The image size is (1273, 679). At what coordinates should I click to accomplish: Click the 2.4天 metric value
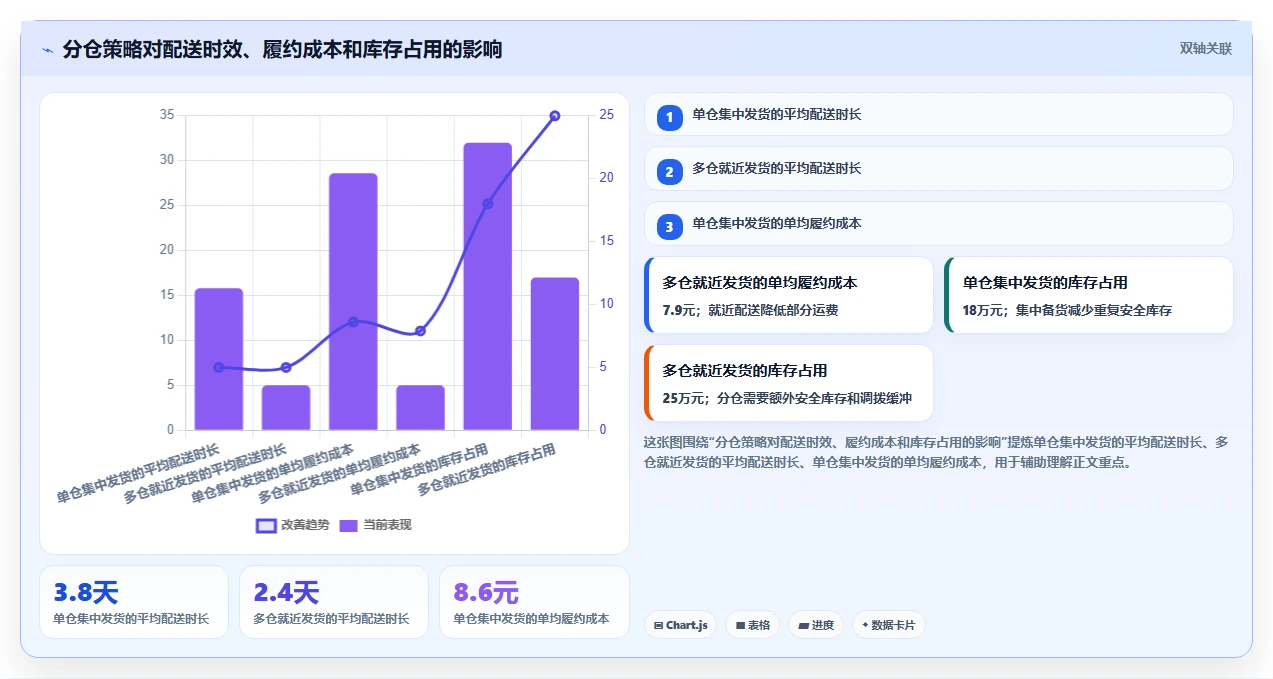pos(286,593)
